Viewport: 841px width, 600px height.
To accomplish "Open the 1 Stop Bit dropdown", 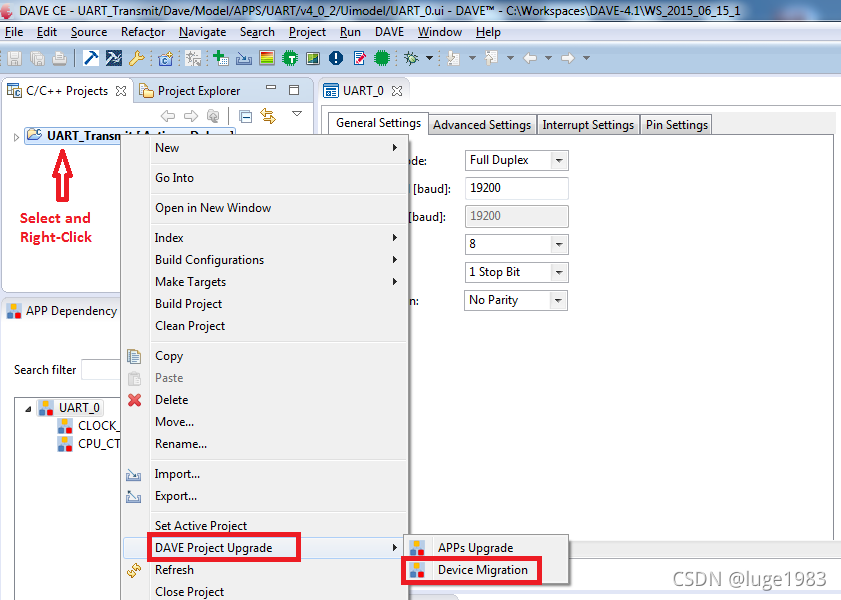I will [x=559, y=272].
